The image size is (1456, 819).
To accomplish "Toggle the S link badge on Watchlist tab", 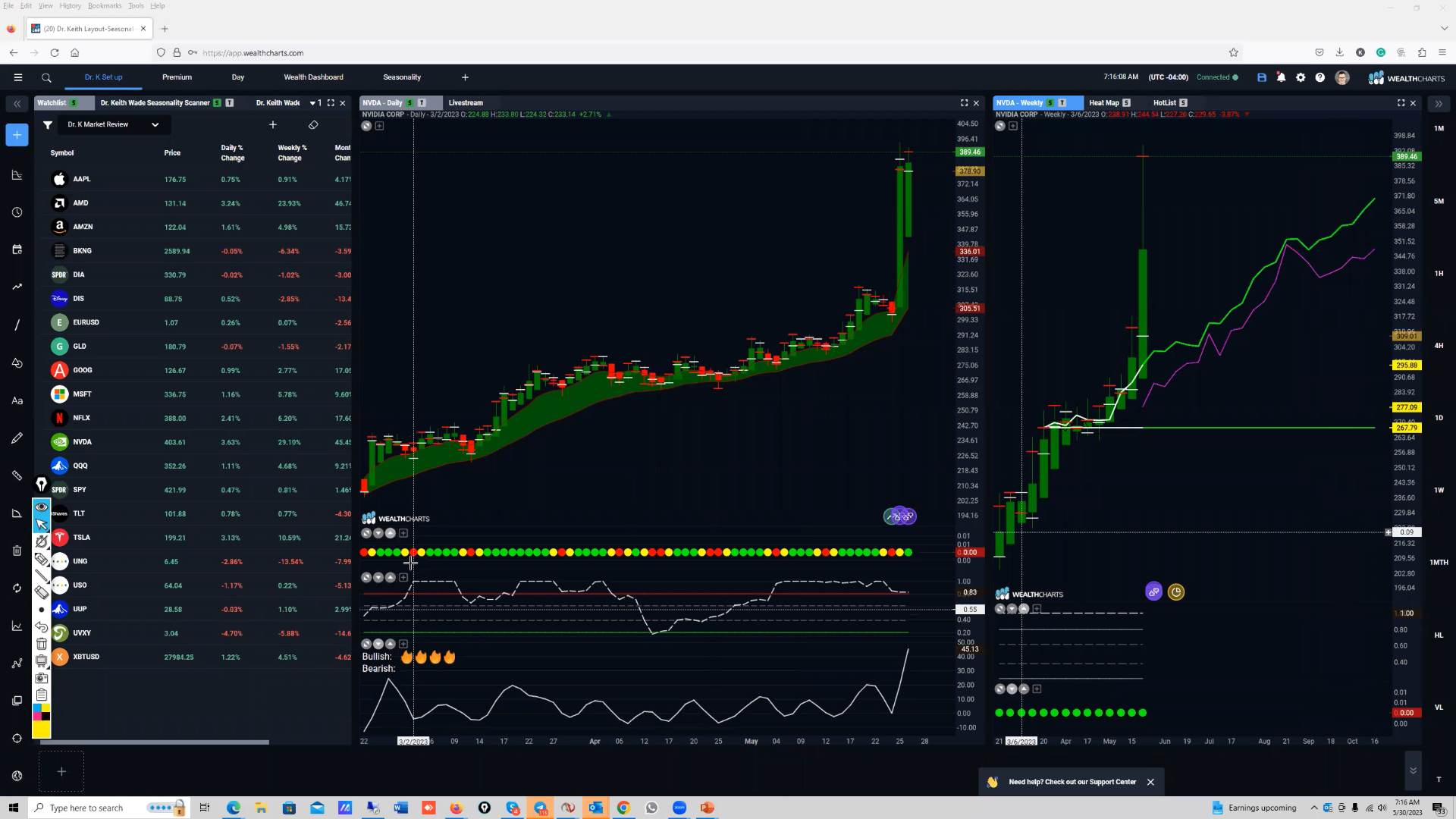I will (x=74, y=103).
